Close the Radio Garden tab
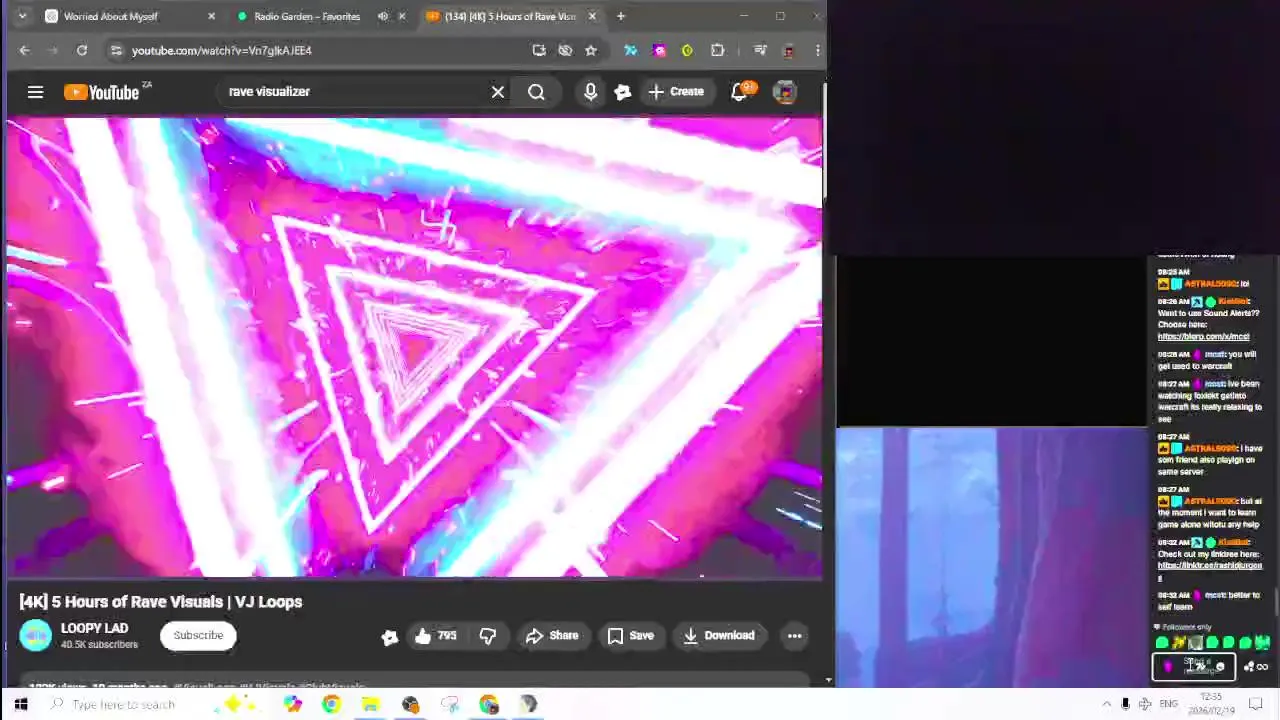 [x=402, y=16]
